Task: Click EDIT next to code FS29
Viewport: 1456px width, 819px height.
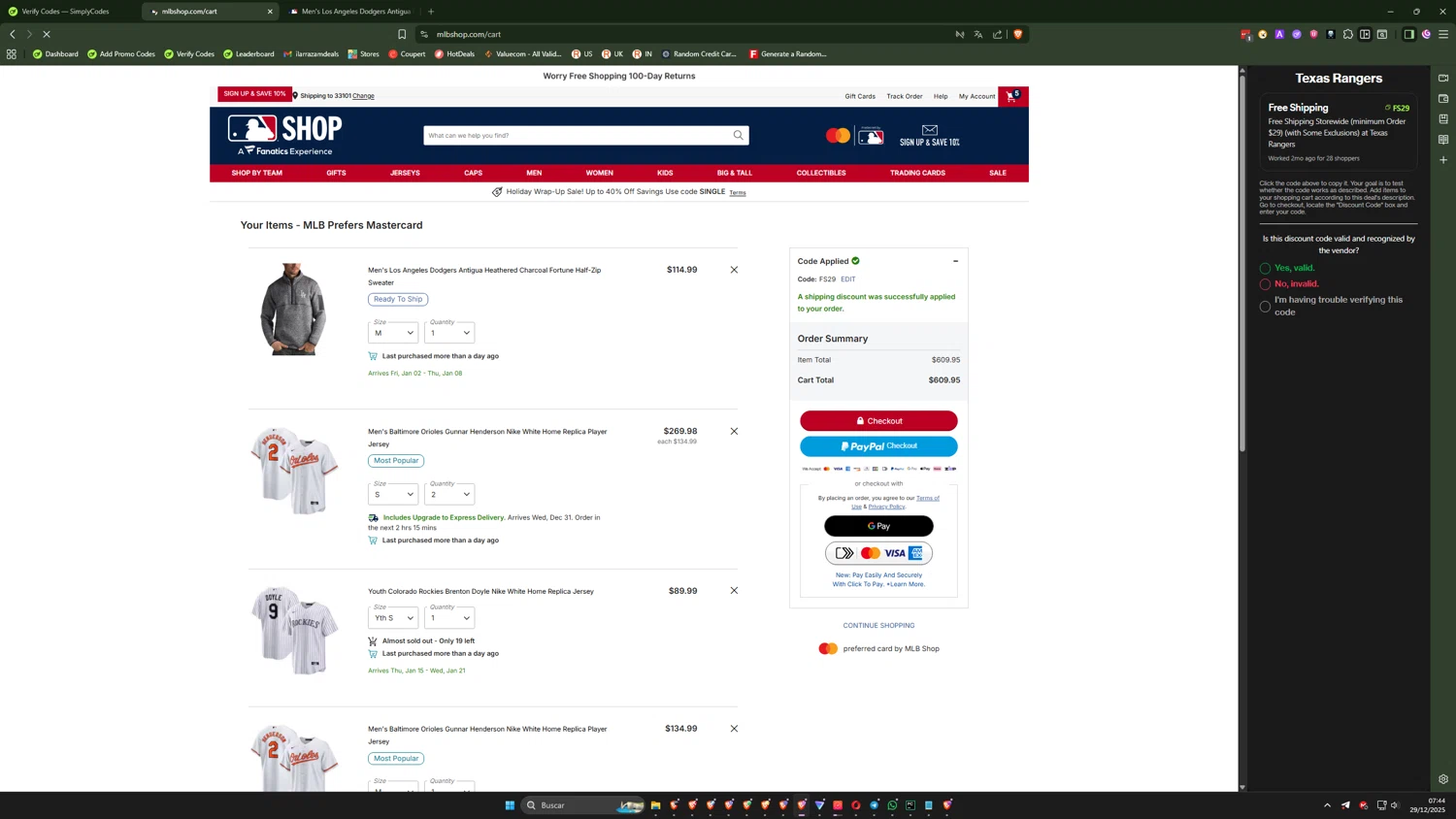Action: (848, 279)
